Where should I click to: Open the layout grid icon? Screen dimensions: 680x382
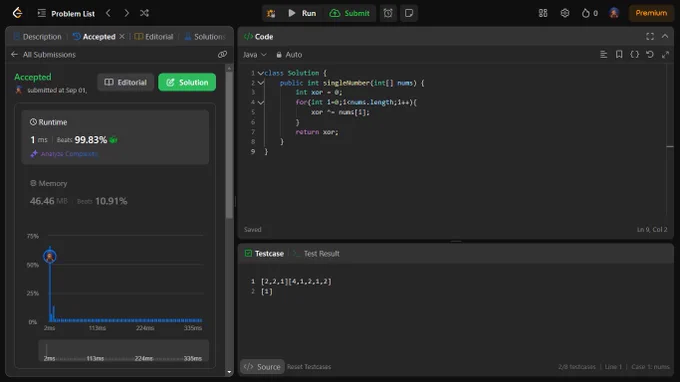click(x=543, y=13)
